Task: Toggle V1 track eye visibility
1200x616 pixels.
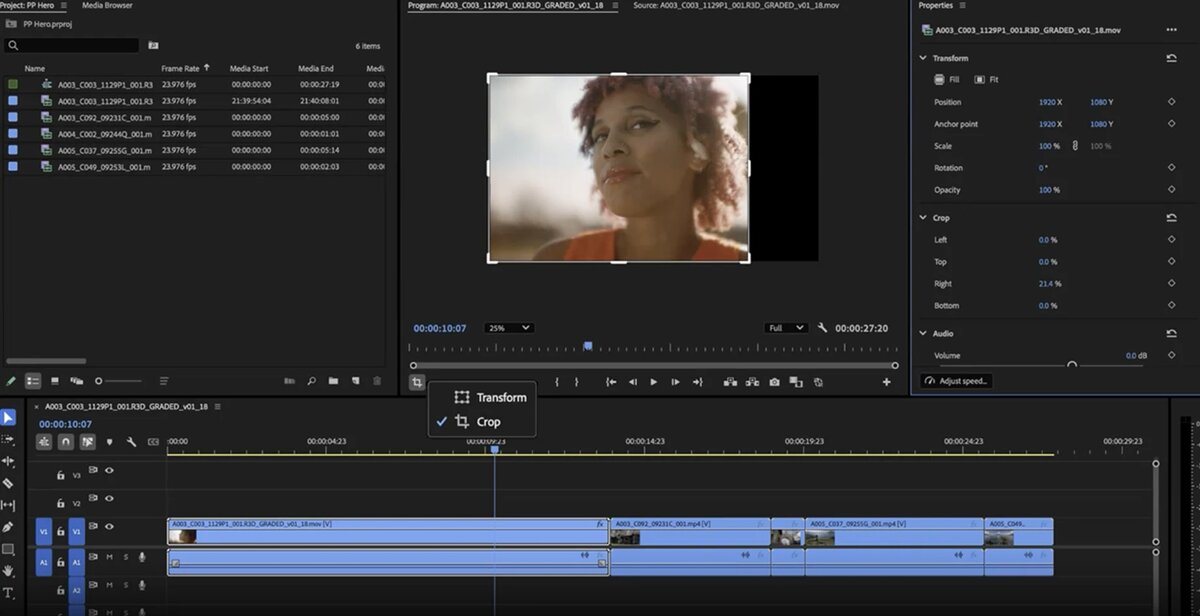Action: click(x=109, y=527)
